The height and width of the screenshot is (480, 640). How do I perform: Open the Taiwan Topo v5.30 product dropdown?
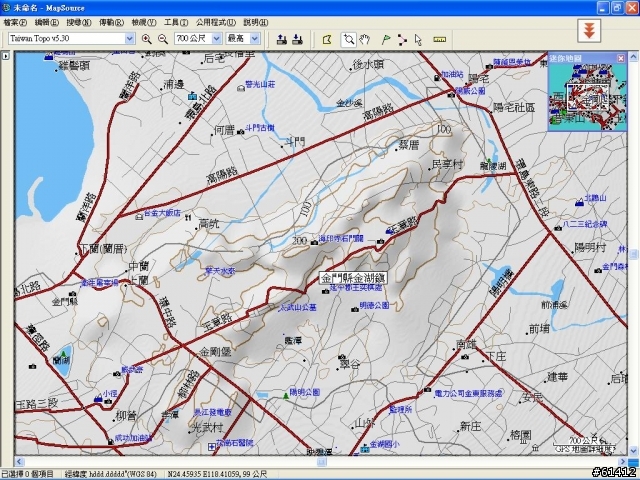129,38
